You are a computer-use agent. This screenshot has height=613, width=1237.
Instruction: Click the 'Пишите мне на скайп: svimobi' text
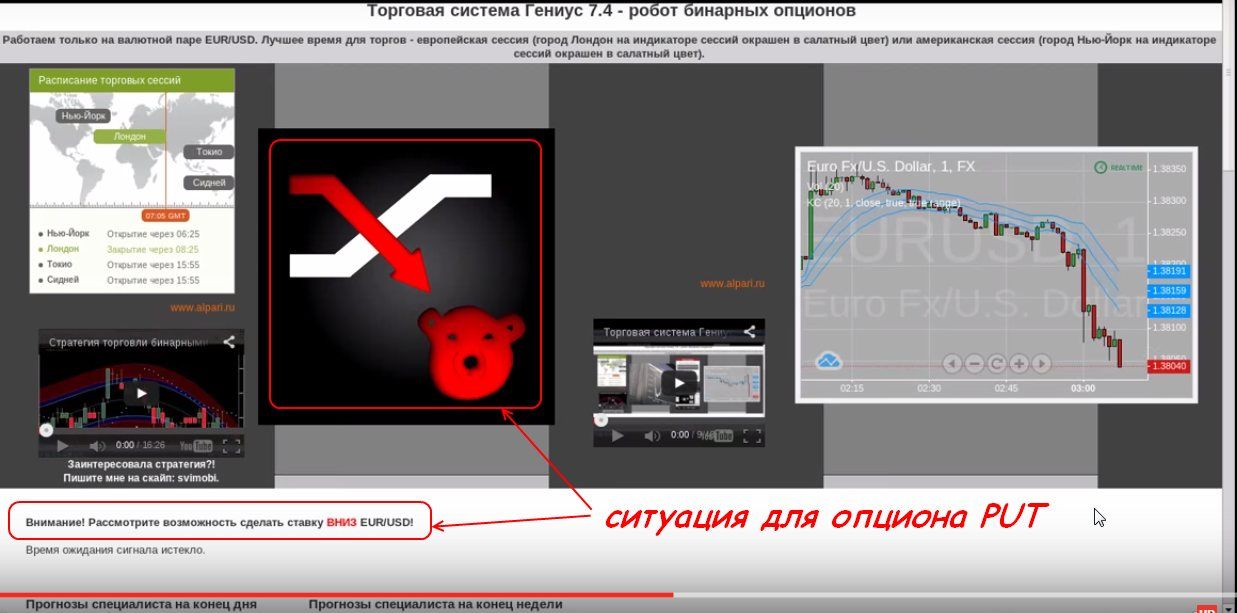click(141, 478)
